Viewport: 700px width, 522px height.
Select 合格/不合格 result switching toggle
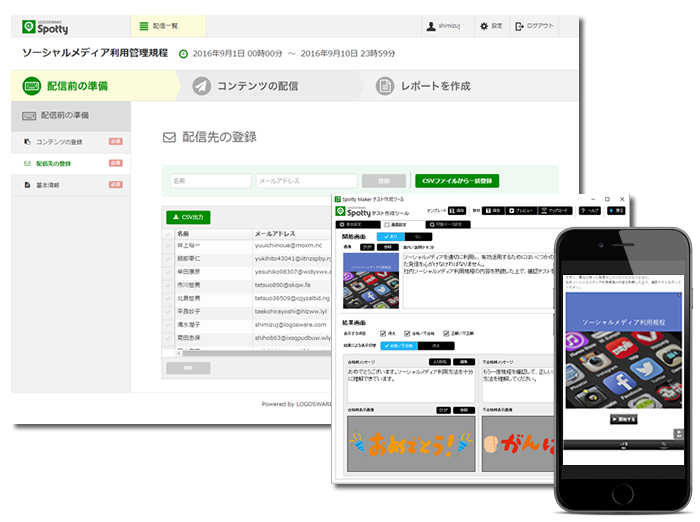[x=399, y=346]
